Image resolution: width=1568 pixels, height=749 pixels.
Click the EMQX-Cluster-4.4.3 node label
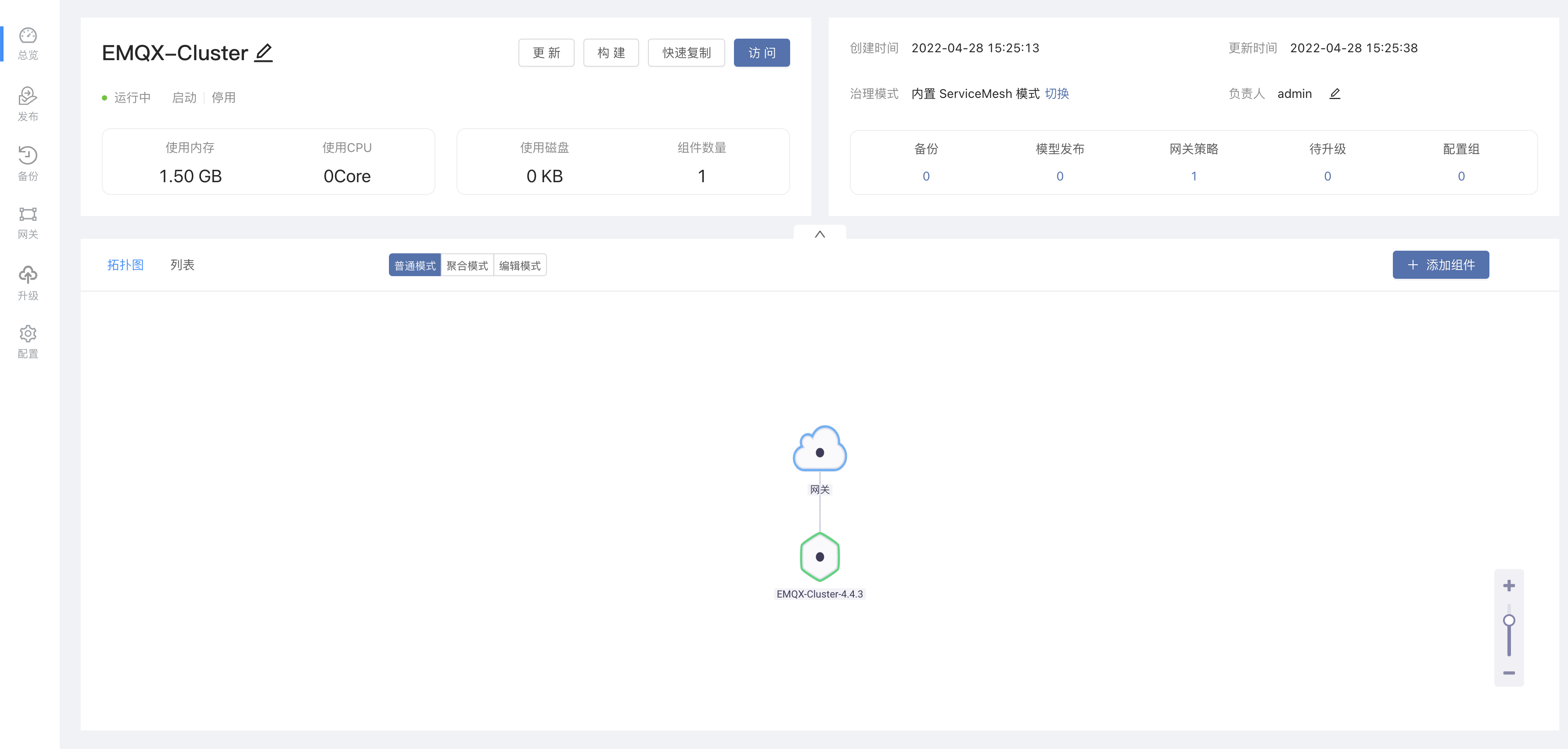[x=820, y=594]
